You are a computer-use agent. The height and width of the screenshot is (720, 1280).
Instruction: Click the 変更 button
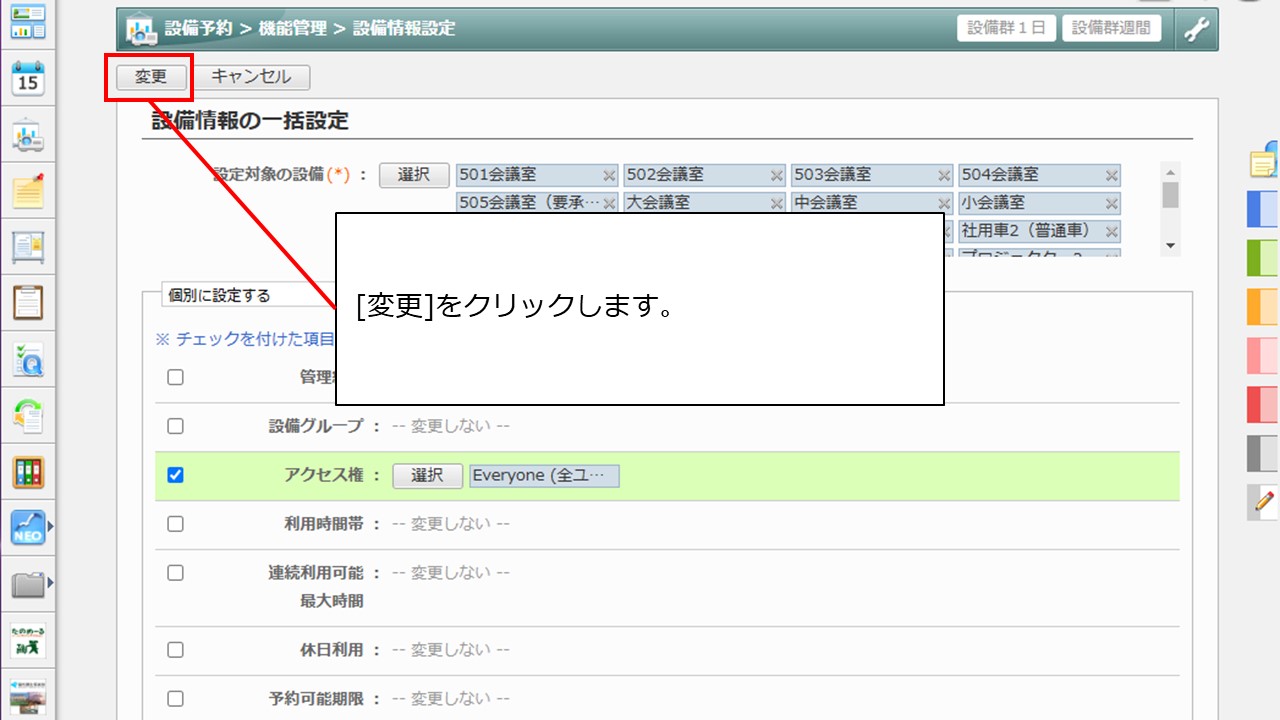150,77
